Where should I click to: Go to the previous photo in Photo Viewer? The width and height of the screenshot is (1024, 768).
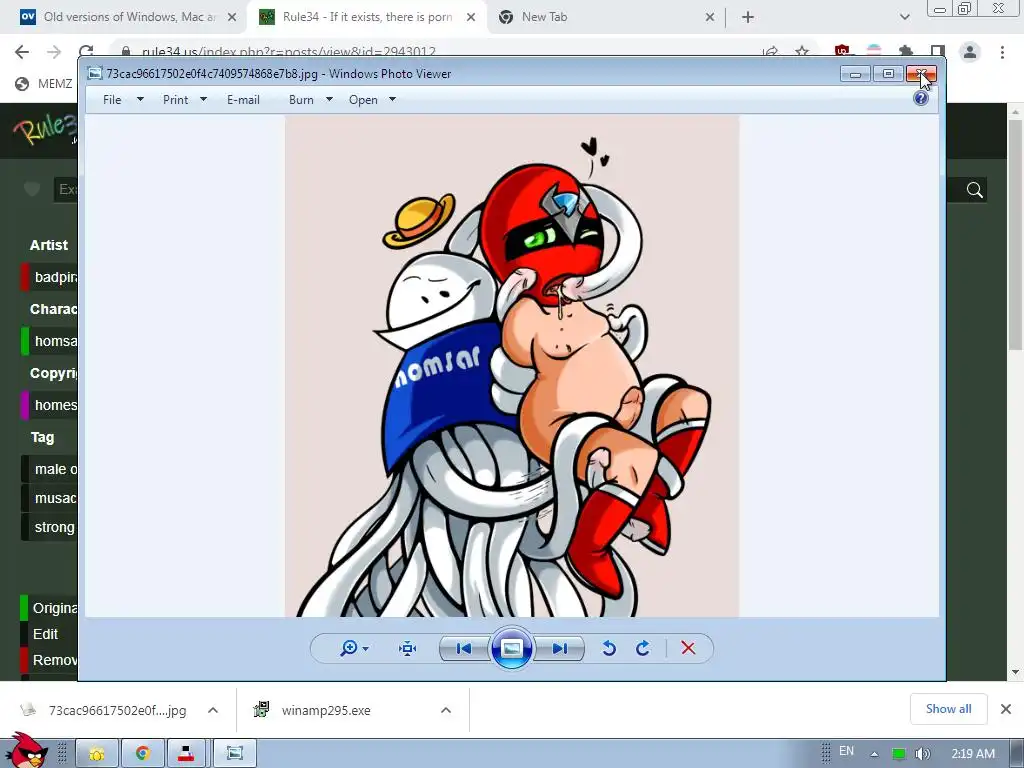[x=464, y=648]
